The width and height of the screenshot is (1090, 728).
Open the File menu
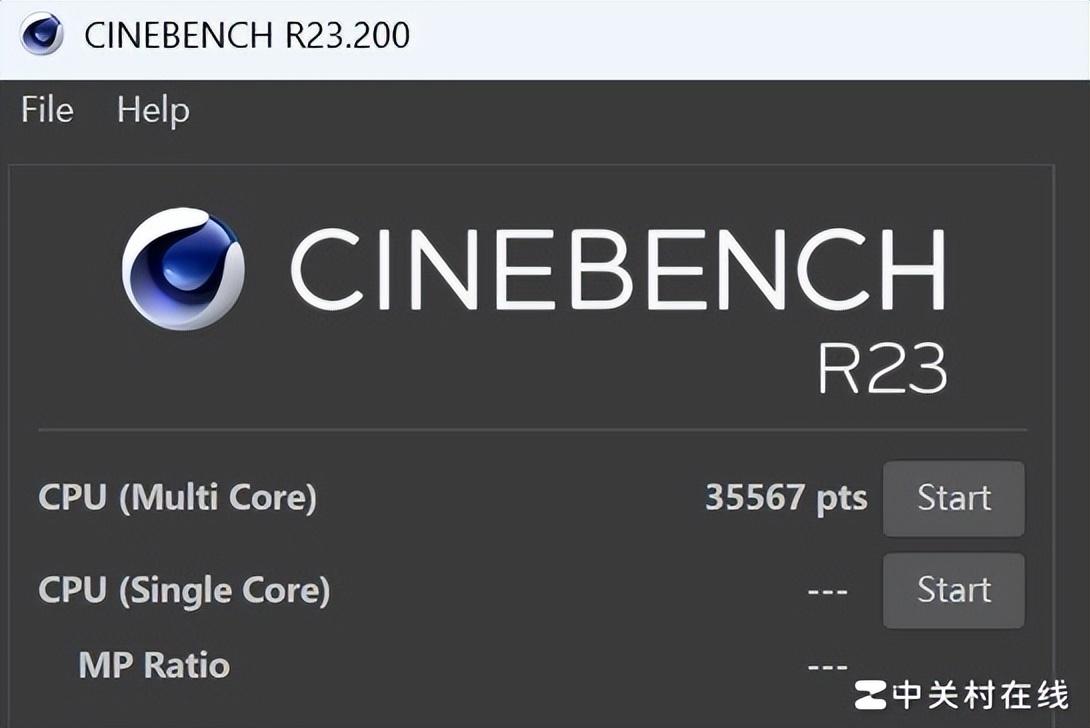point(47,109)
